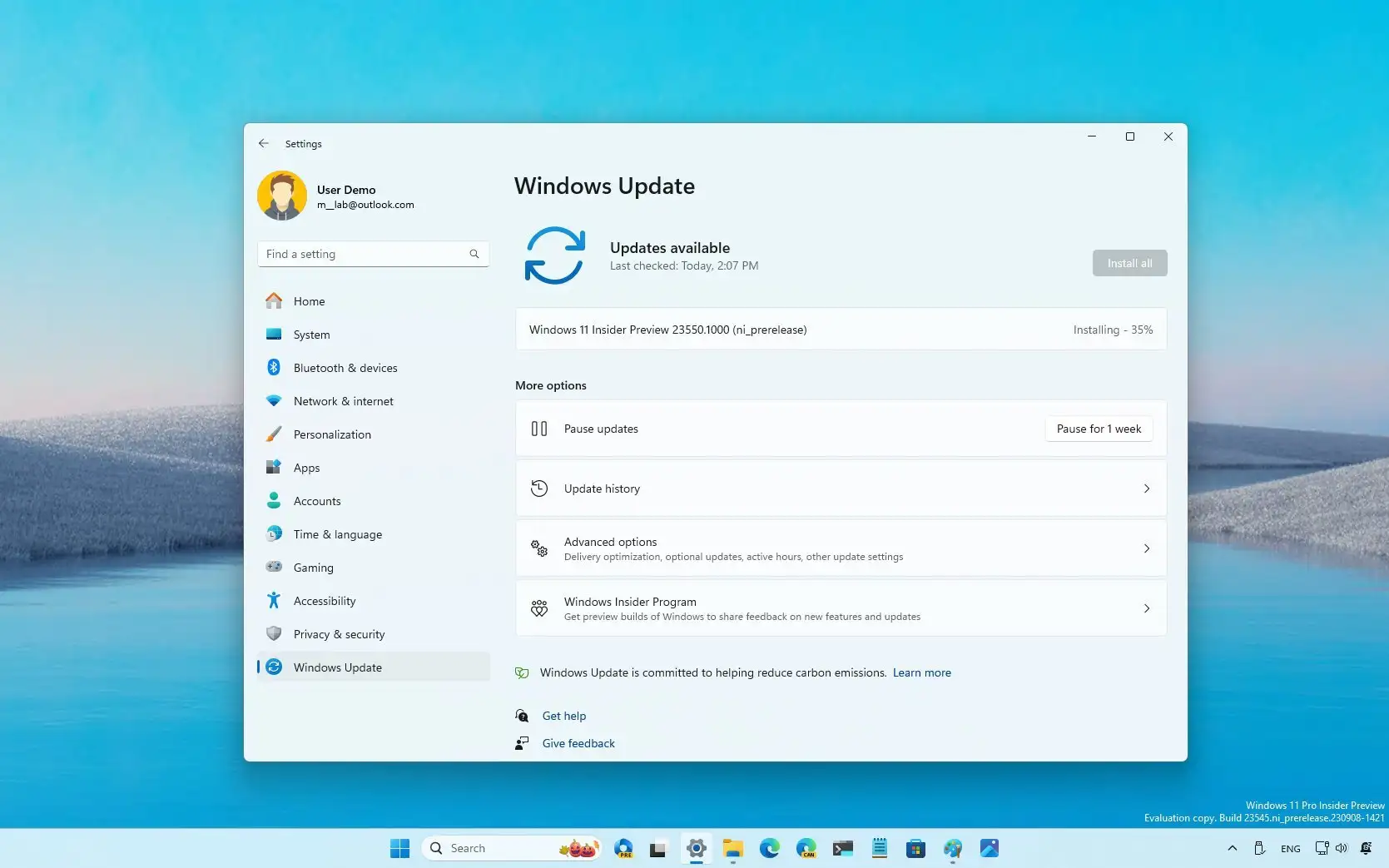
Task: Open File Explorer from taskbar
Action: click(733, 848)
